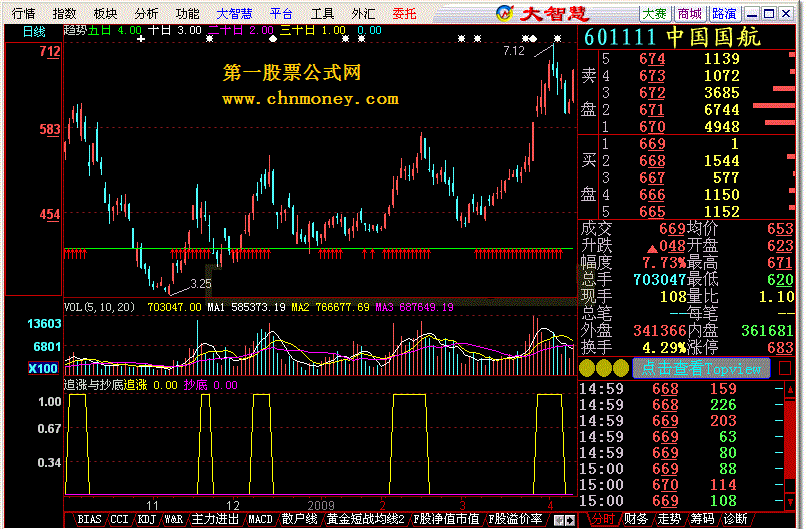Click the 大智慧 globe logo icon

tap(505, 13)
